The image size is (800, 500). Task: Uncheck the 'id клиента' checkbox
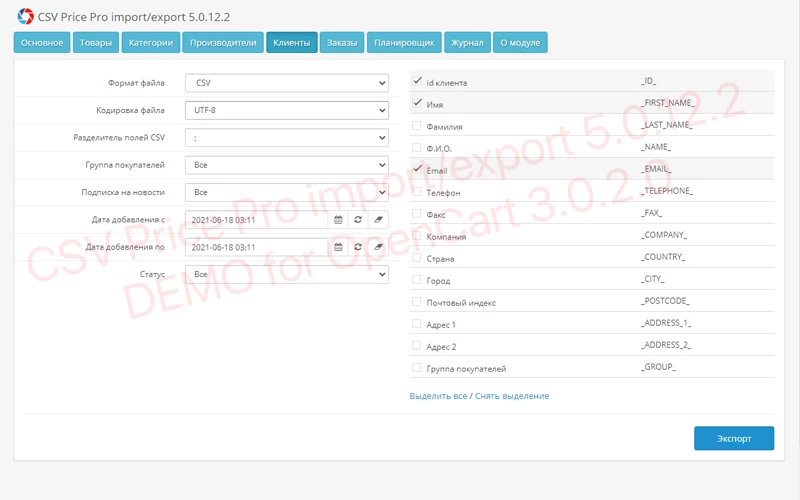click(417, 81)
